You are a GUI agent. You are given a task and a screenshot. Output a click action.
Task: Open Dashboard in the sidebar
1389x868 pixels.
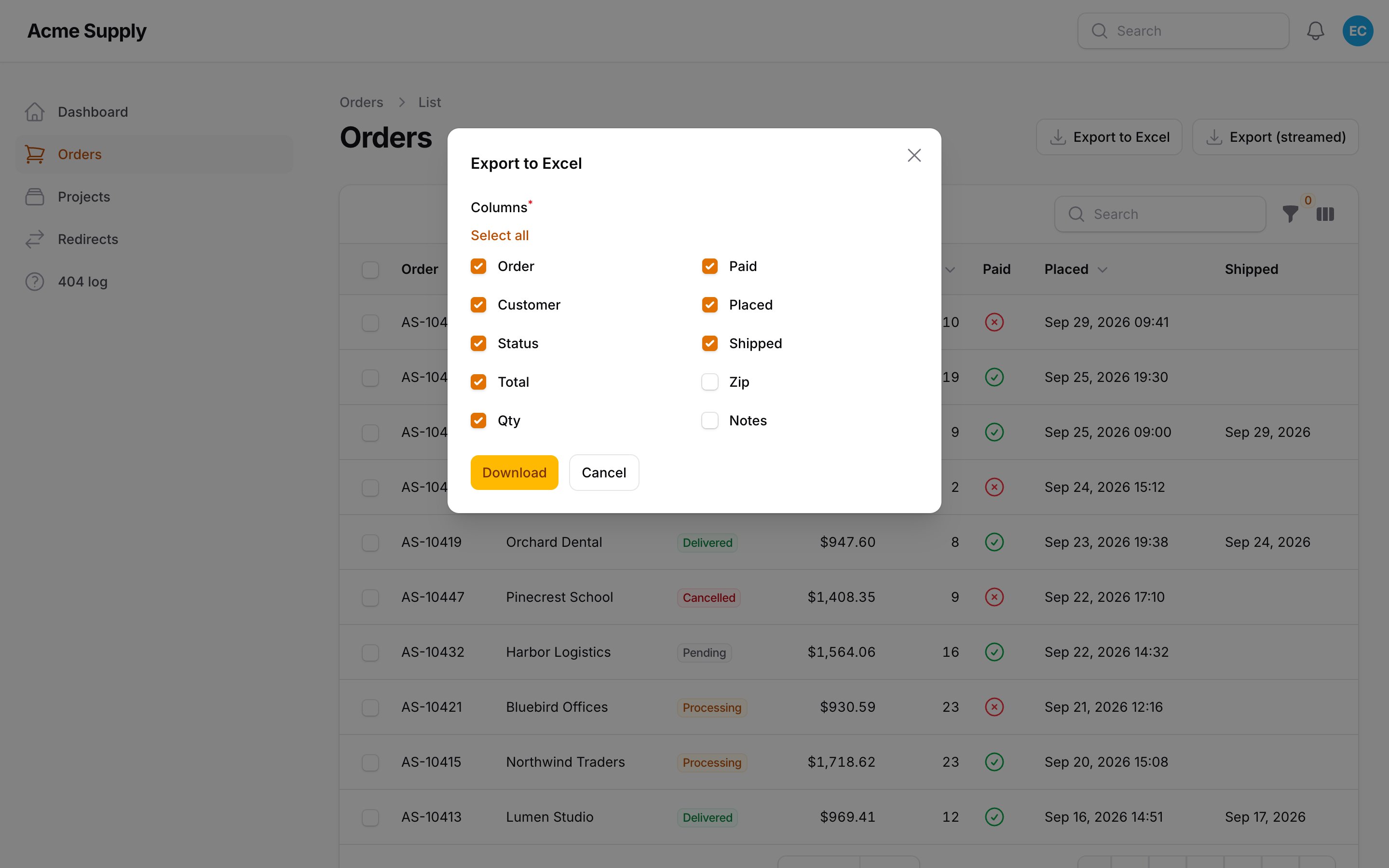154,112
